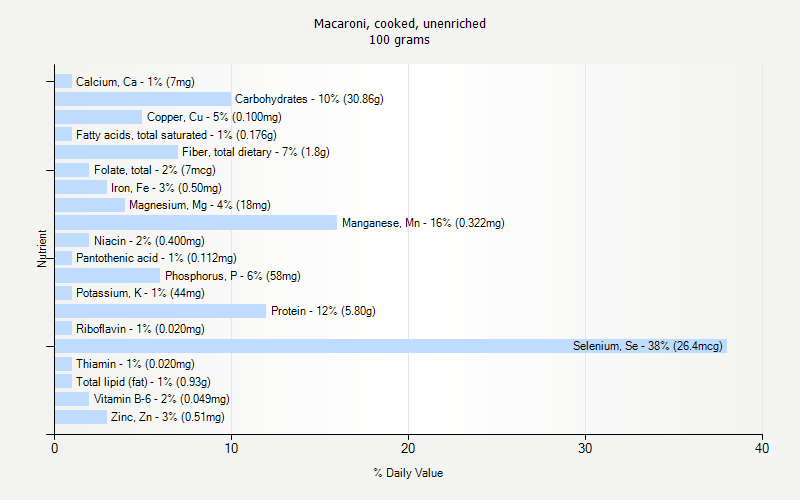Click the blue Magnesium bar
This screenshot has width=800, height=500.
coord(90,205)
